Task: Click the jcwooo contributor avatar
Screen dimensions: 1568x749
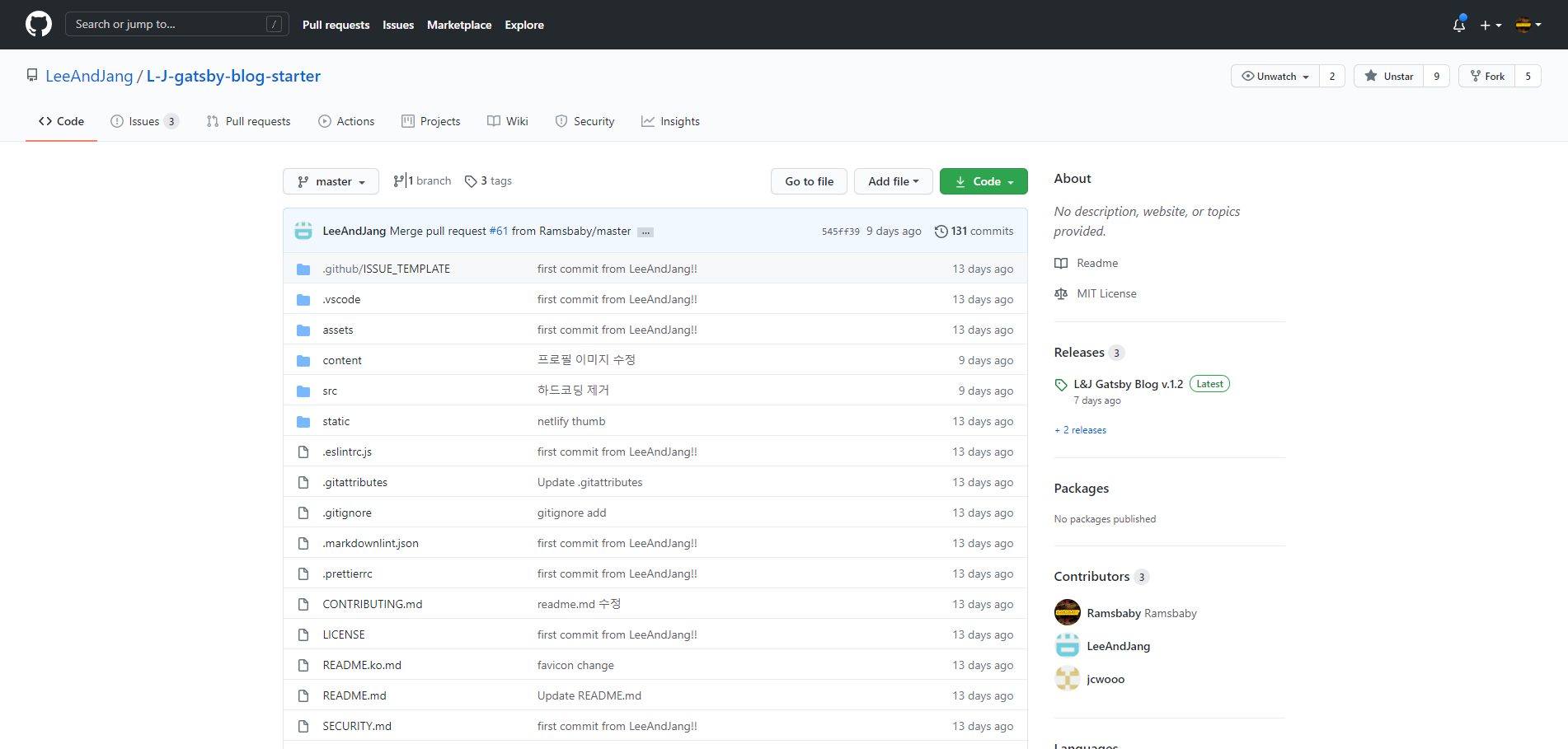Action: tap(1067, 679)
